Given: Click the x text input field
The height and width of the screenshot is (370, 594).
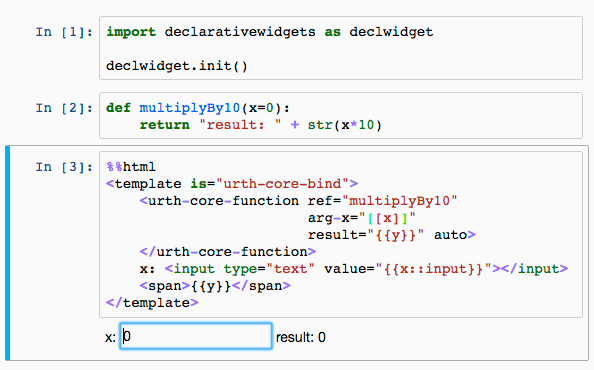Looking at the screenshot, I should coord(196,336).
